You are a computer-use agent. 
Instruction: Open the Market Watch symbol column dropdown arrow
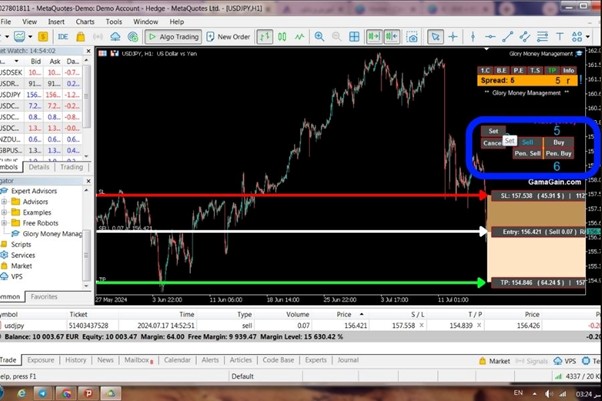tap(16, 61)
